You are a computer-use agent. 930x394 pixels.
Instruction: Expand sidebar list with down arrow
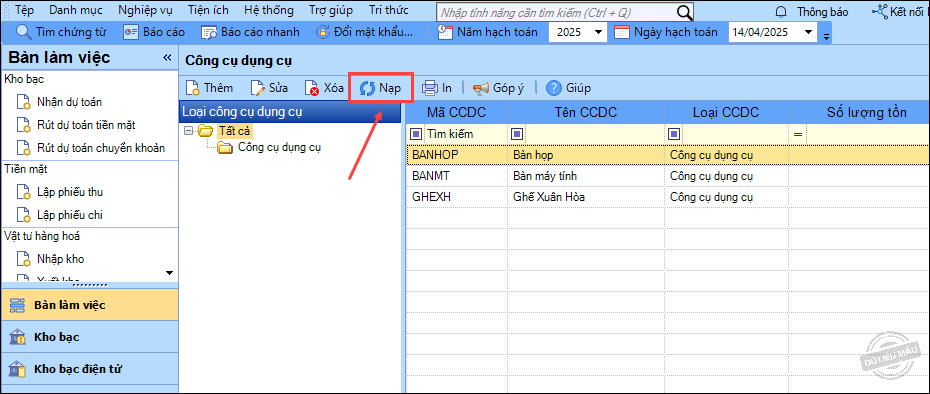[x=169, y=273]
